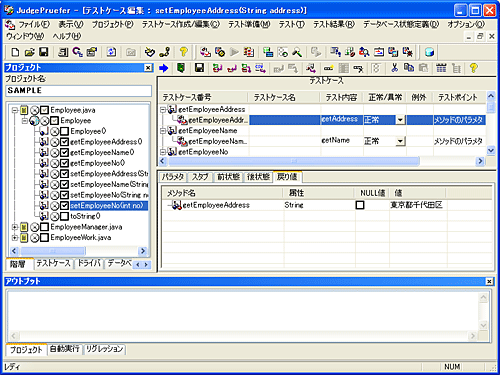
Task: Check the toString() checkbox
Action: 65,216
